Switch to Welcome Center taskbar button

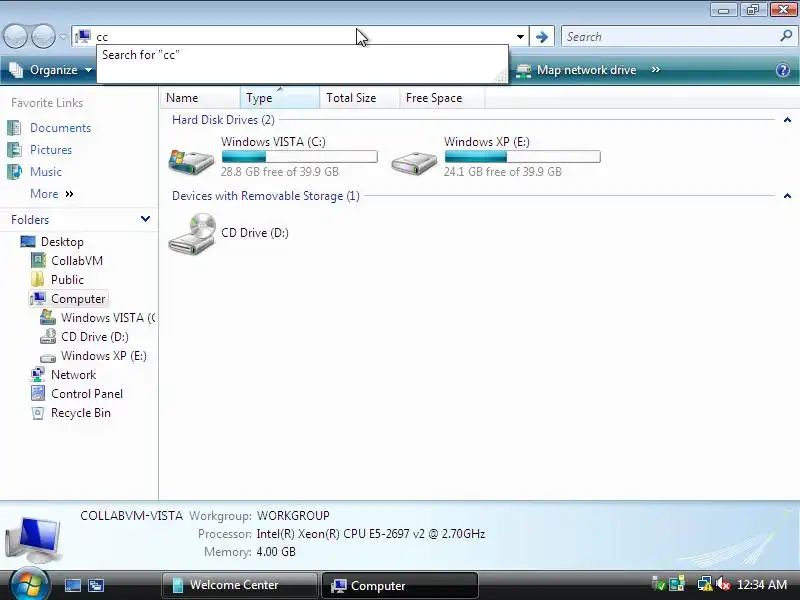pos(239,585)
